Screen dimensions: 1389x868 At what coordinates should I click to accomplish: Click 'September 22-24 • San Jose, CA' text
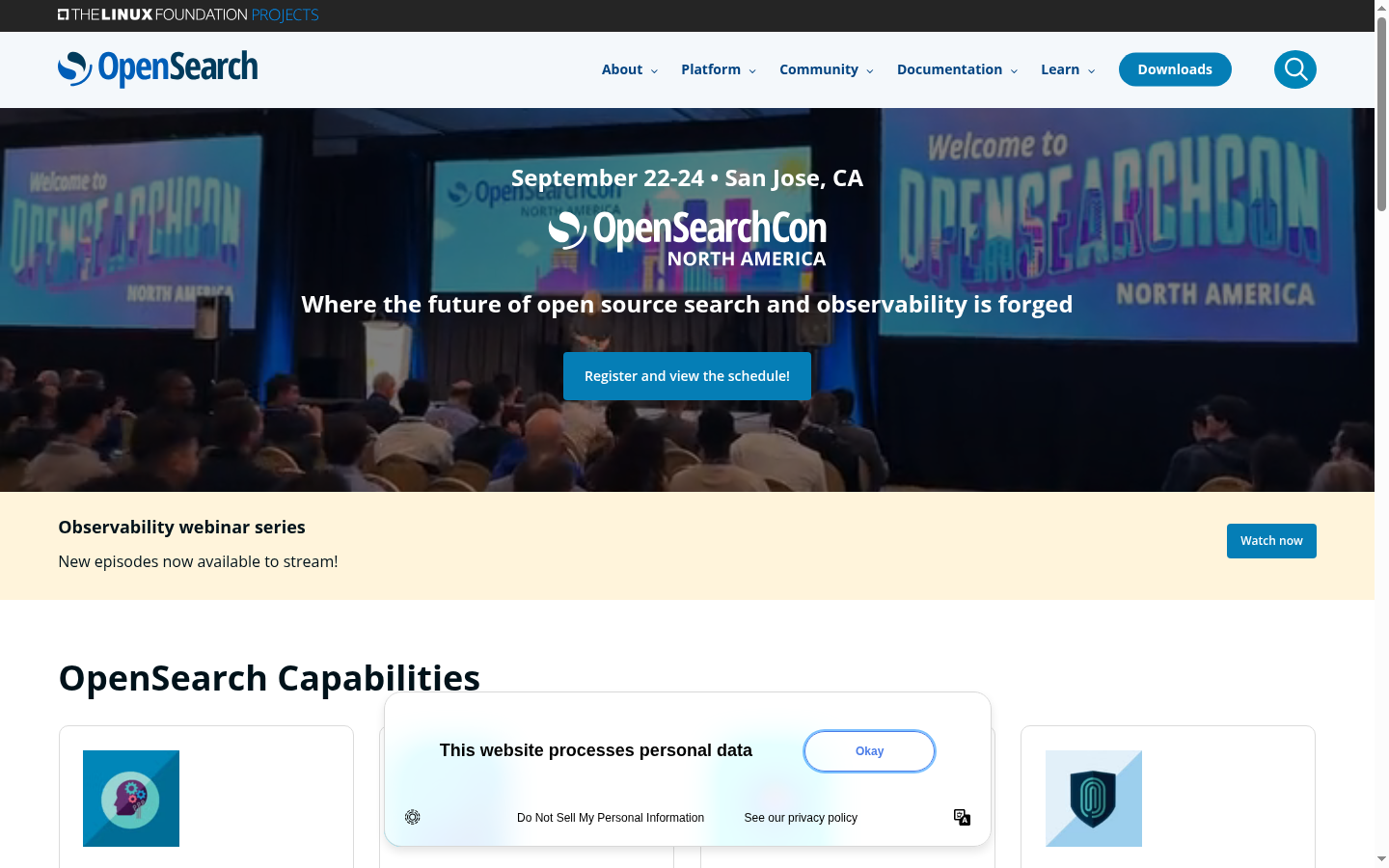(x=687, y=178)
